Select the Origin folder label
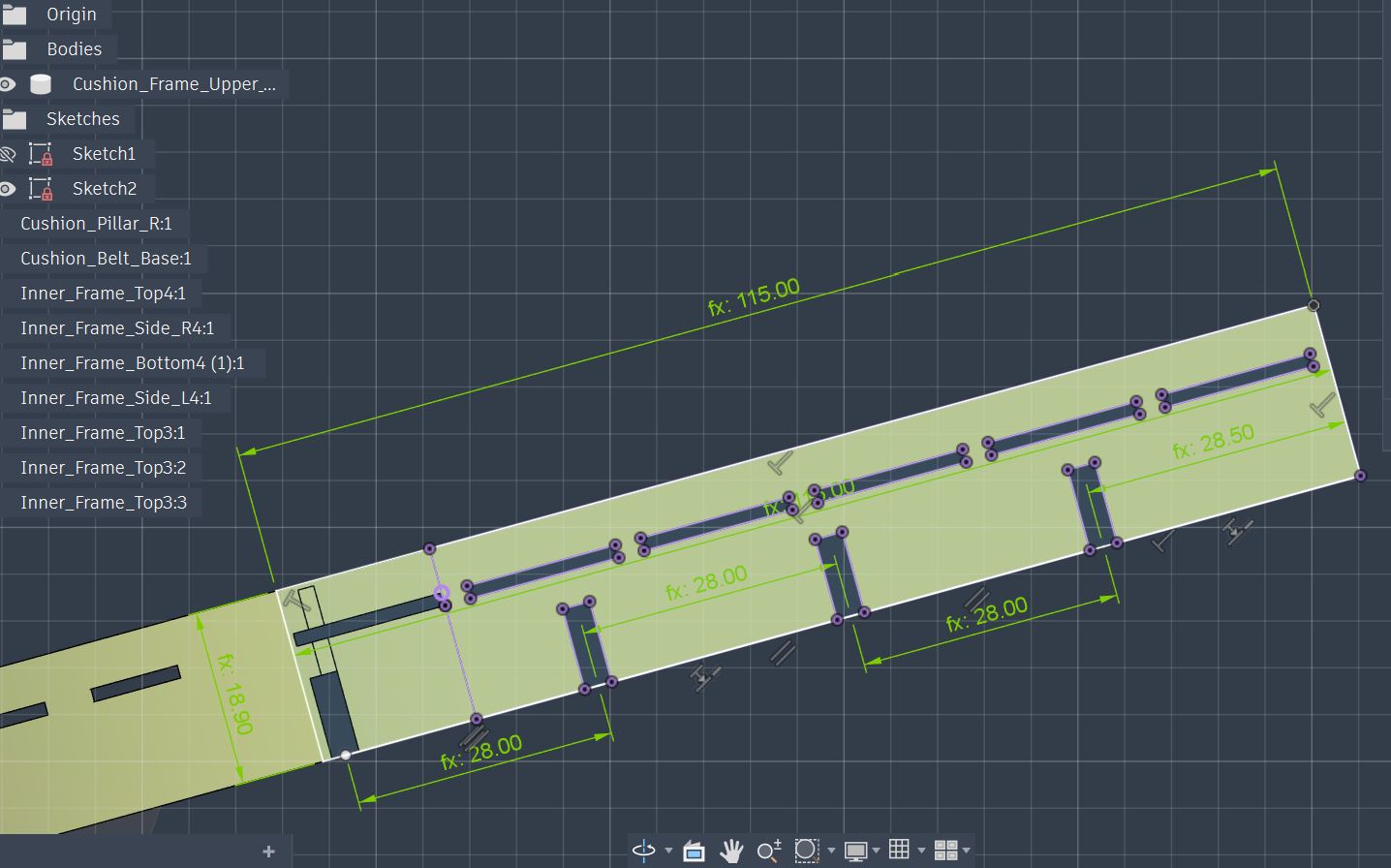1391x868 pixels. pos(72,15)
